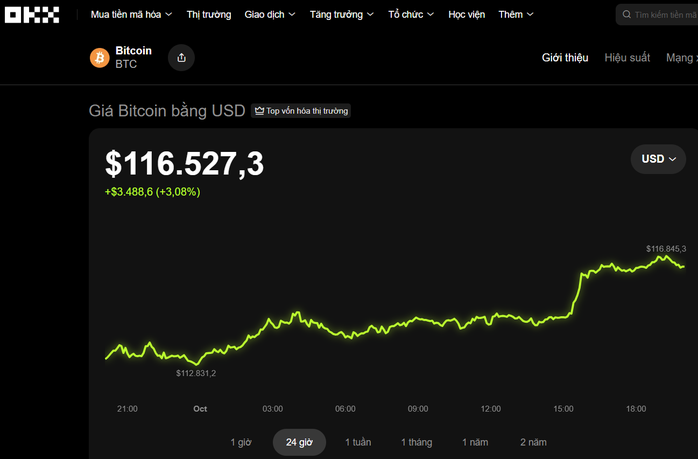Expand the Mua tiền mã hóa menu

(131, 15)
